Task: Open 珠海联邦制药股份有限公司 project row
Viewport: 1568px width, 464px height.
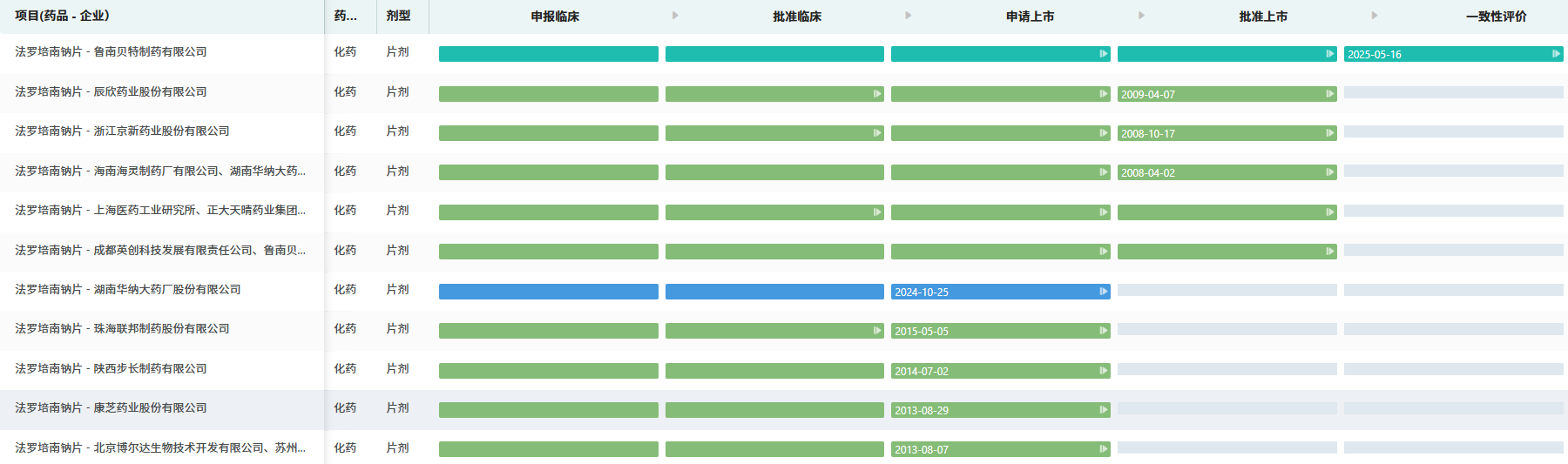Action: pyautogui.click(x=122, y=328)
